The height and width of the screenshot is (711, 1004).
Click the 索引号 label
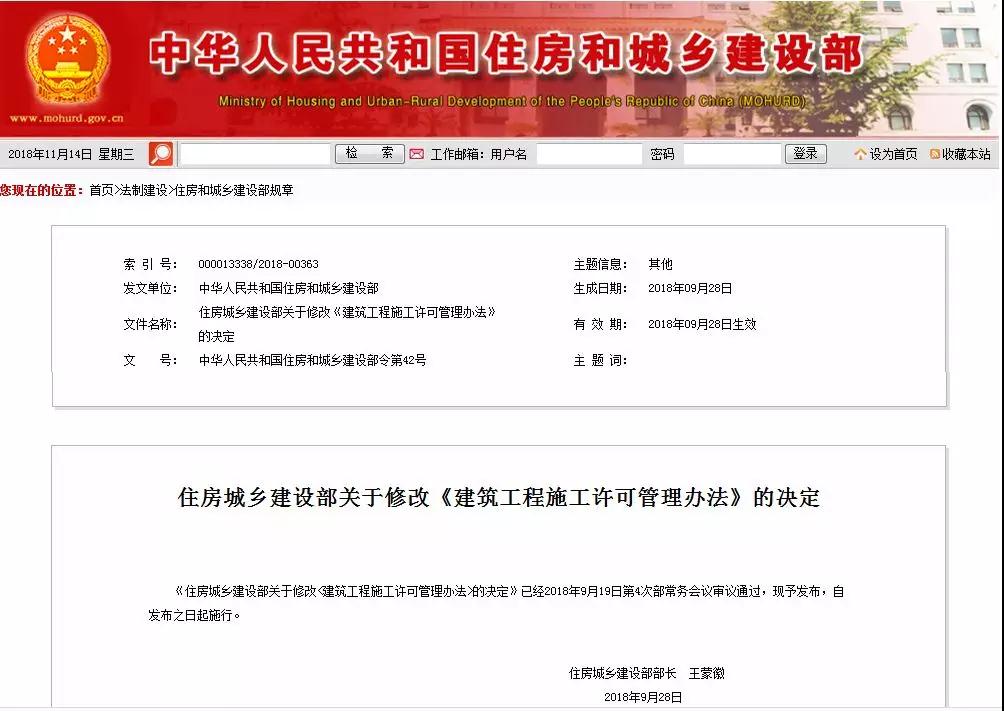click(x=150, y=264)
